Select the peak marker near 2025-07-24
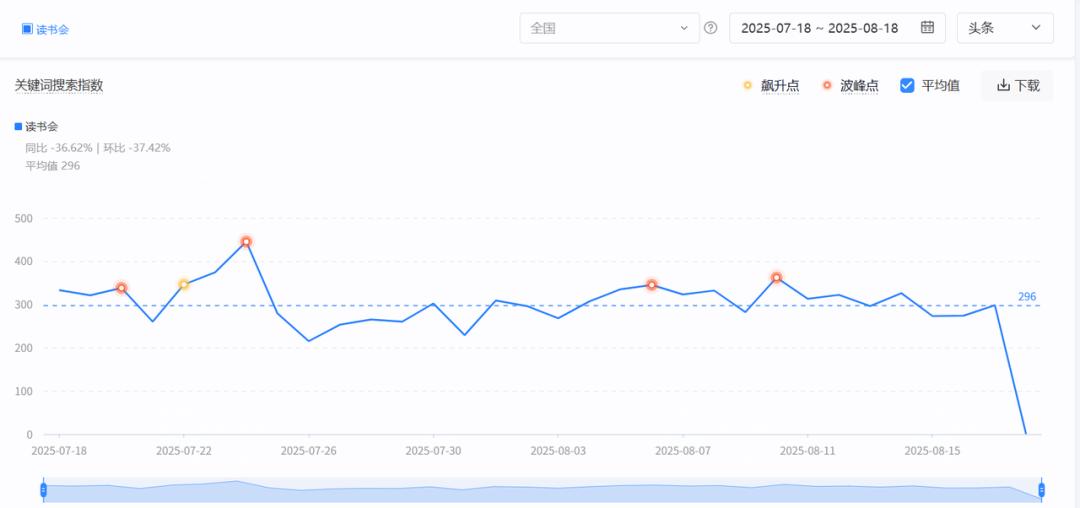The width and height of the screenshot is (1080, 508). pos(246,242)
